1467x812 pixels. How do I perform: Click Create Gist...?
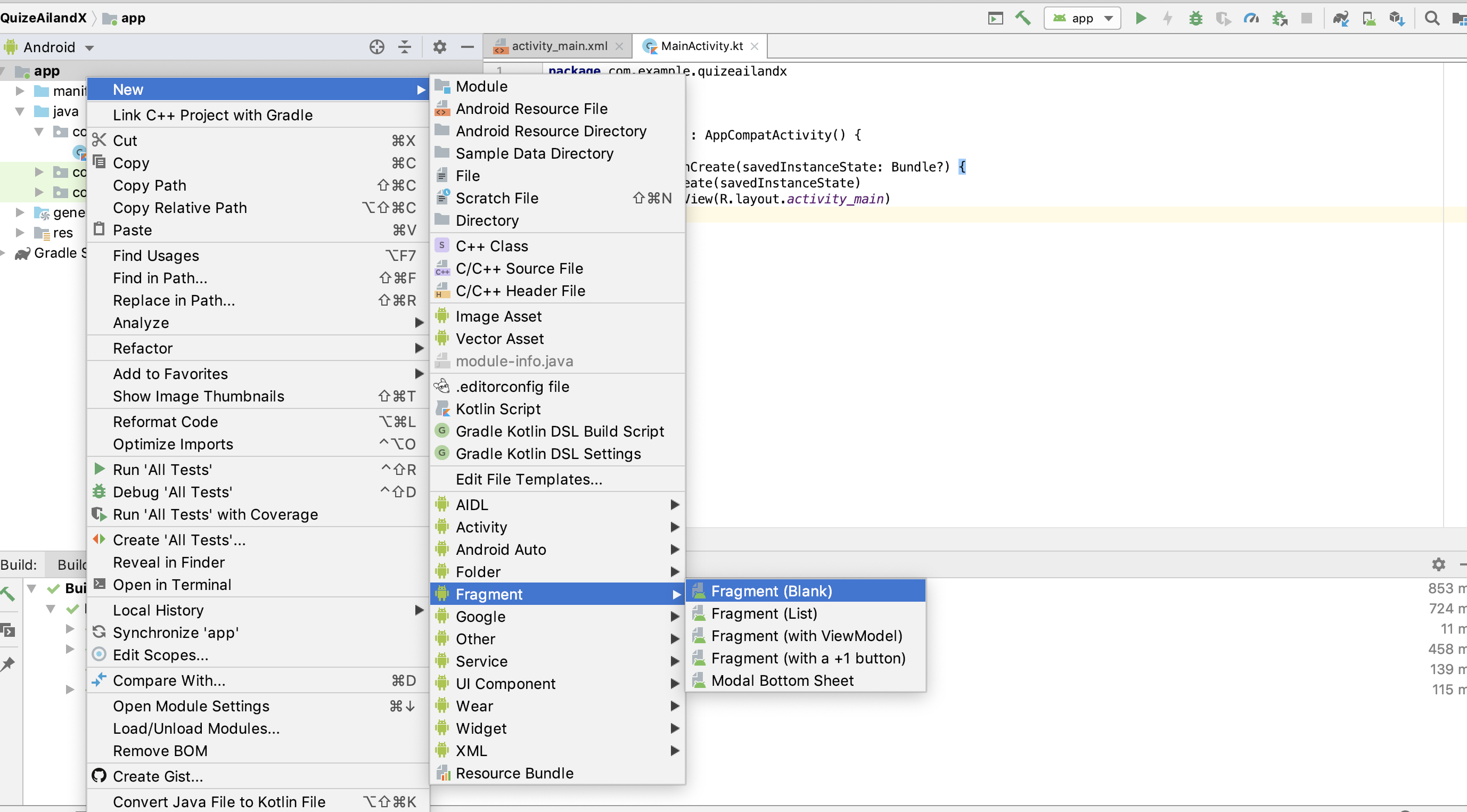(258, 776)
